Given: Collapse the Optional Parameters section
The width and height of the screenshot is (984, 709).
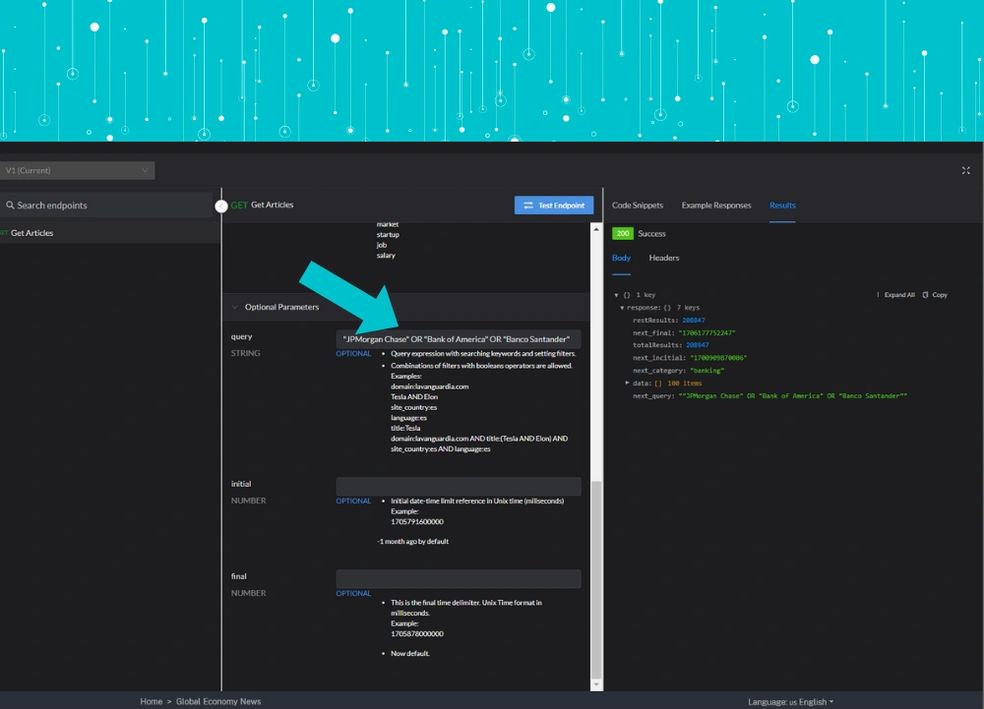Looking at the screenshot, I should [x=235, y=307].
